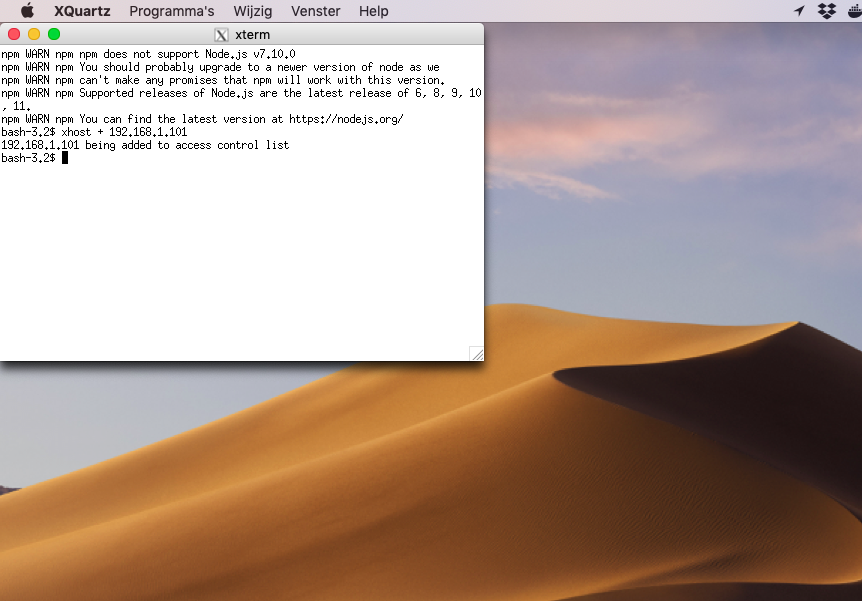Open the Help menu
The width and height of the screenshot is (862, 601).
tap(374, 11)
